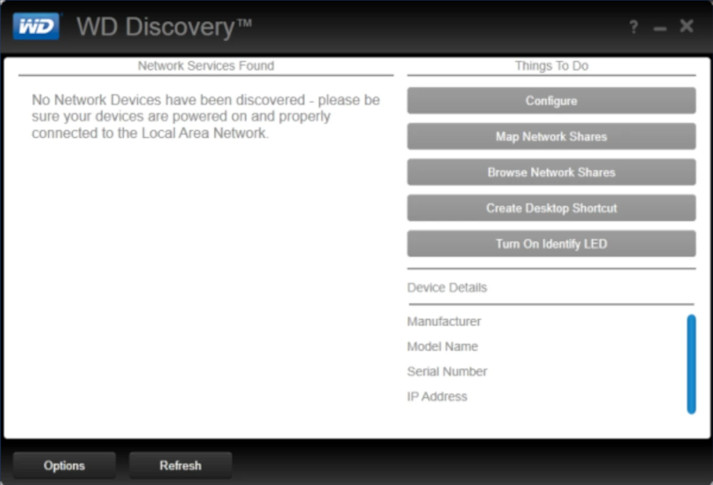This screenshot has width=713, height=485.
Task: Select the IP Address label
Action: [437, 396]
